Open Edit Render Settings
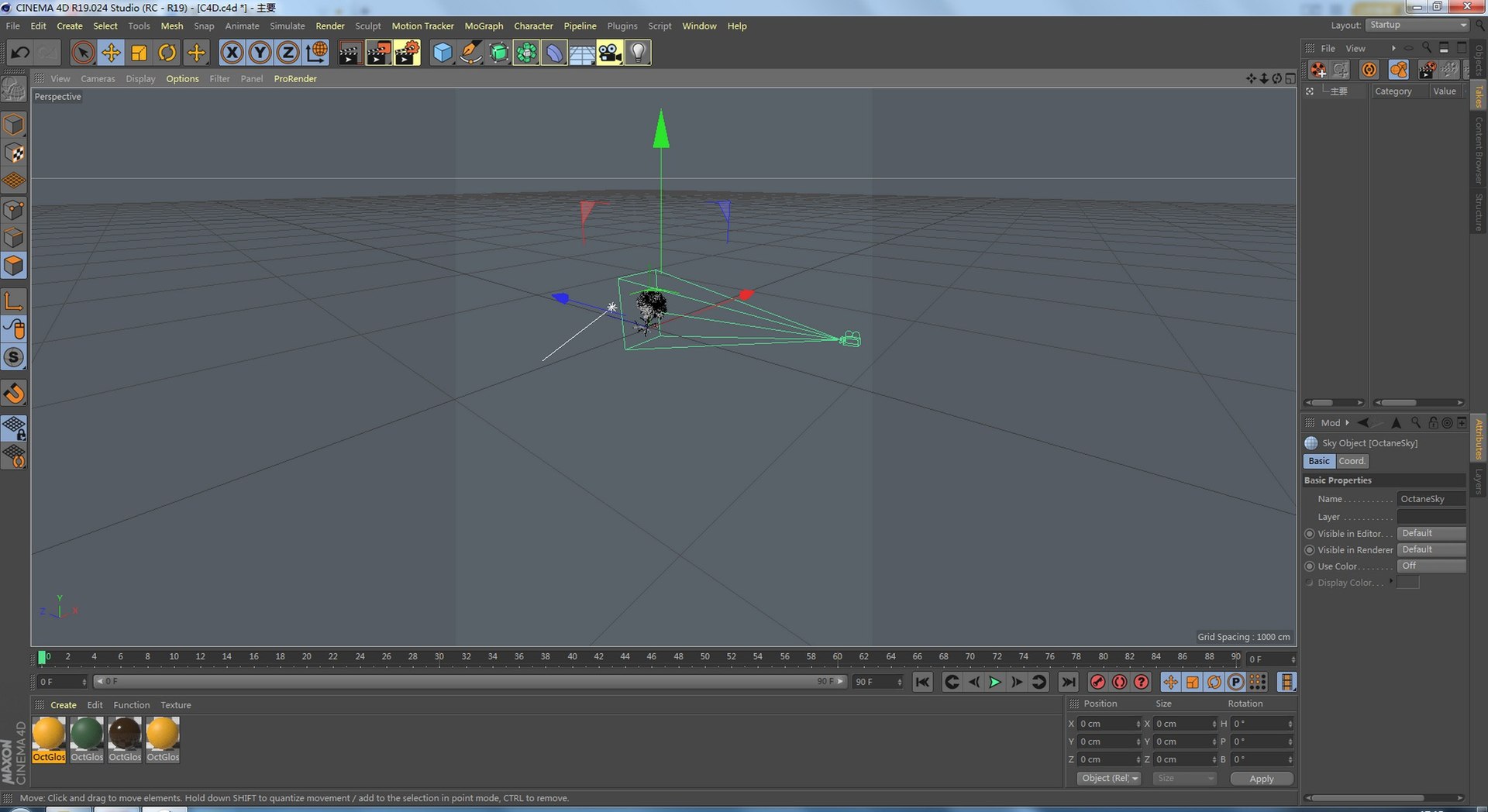1488x812 pixels. [x=407, y=53]
